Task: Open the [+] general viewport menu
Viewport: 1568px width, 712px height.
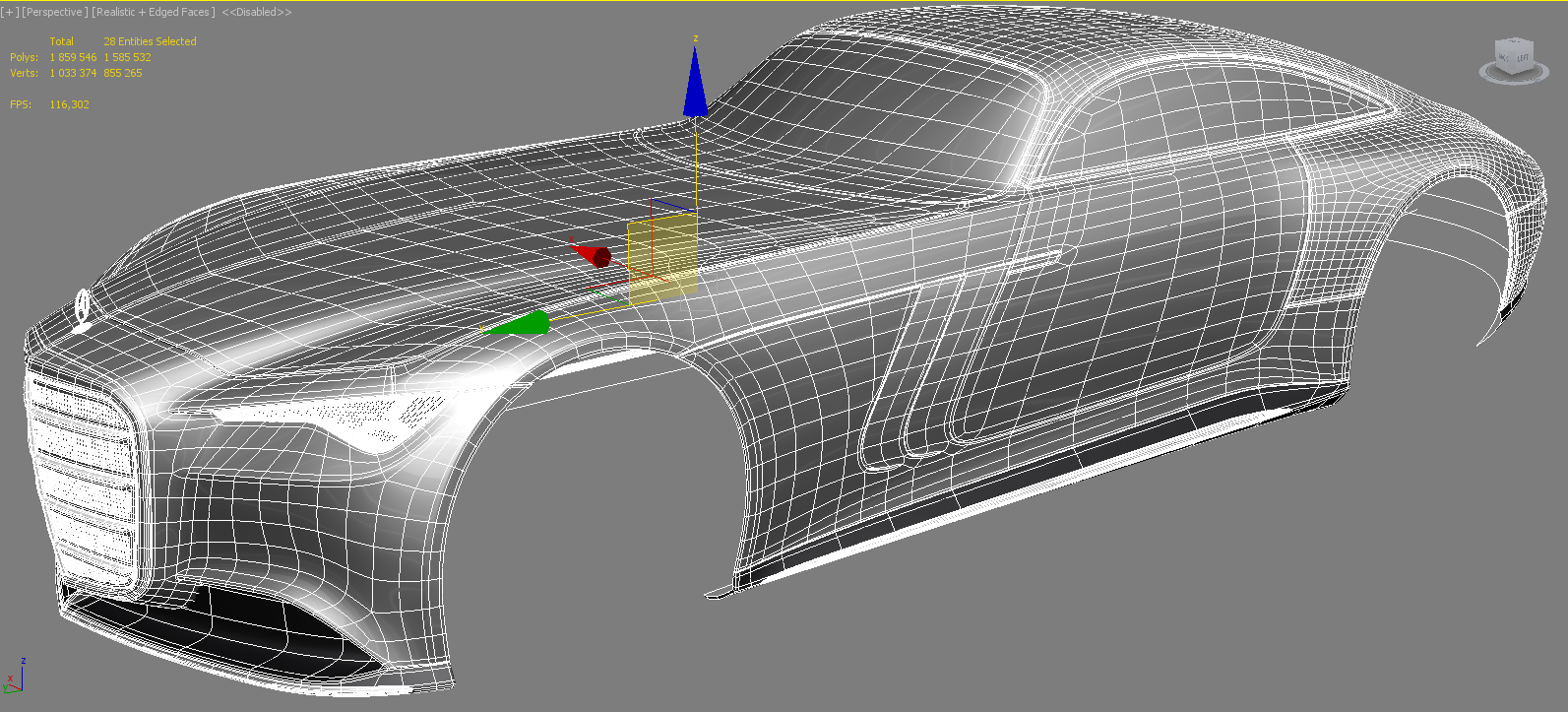Action: click(x=10, y=12)
